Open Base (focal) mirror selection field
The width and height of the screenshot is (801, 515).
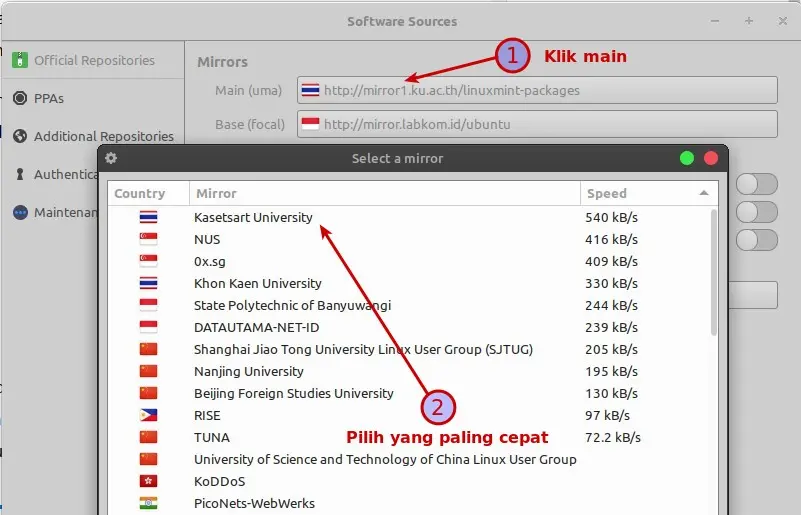point(537,124)
